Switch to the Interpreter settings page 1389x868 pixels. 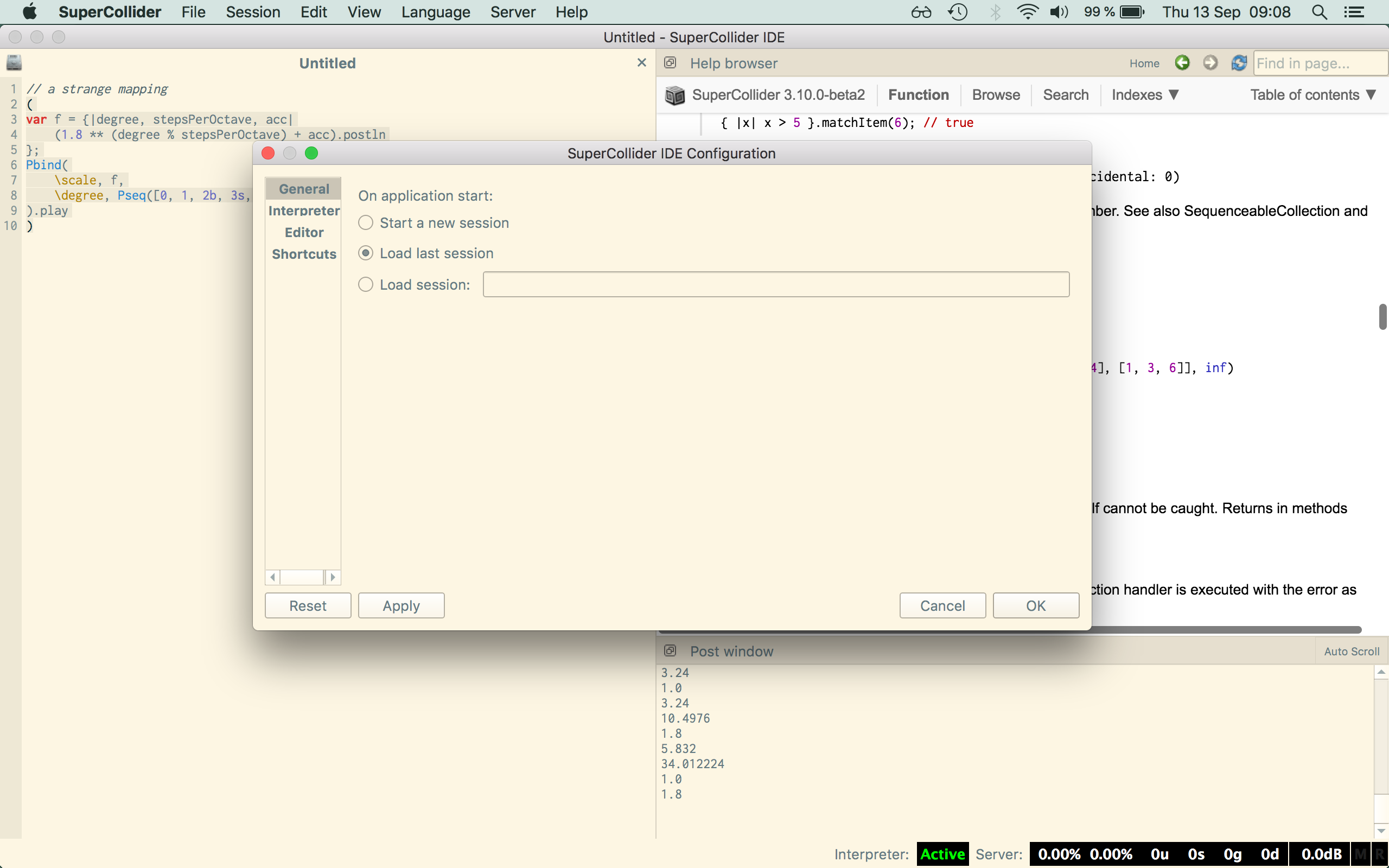tap(304, 210)
